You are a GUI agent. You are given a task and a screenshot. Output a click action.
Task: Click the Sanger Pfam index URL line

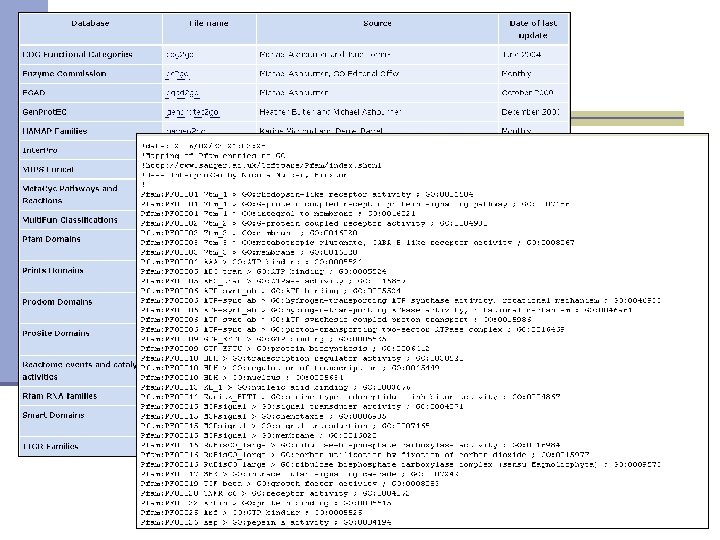(x=261, y=165)
